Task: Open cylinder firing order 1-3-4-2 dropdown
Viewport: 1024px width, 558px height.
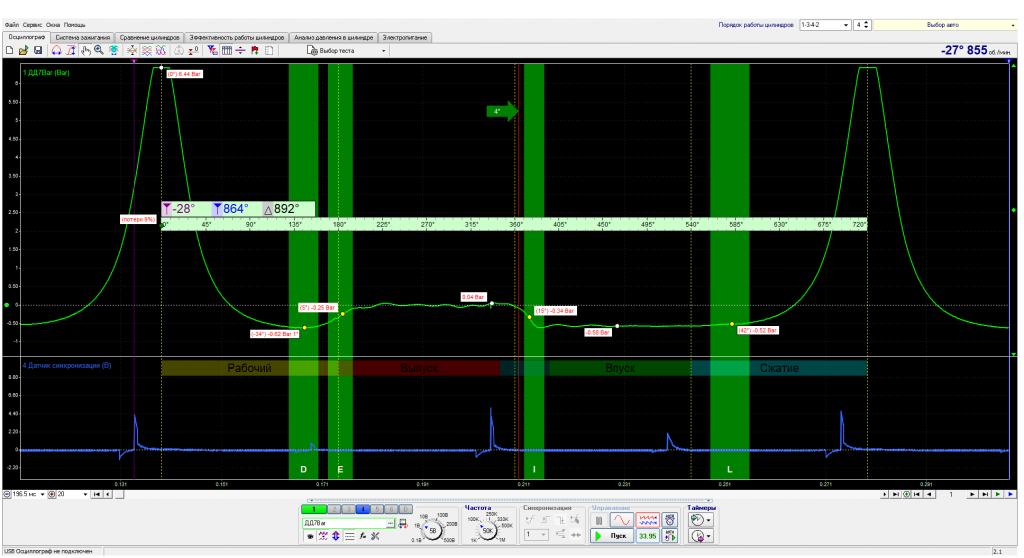Action: point(825,25)
